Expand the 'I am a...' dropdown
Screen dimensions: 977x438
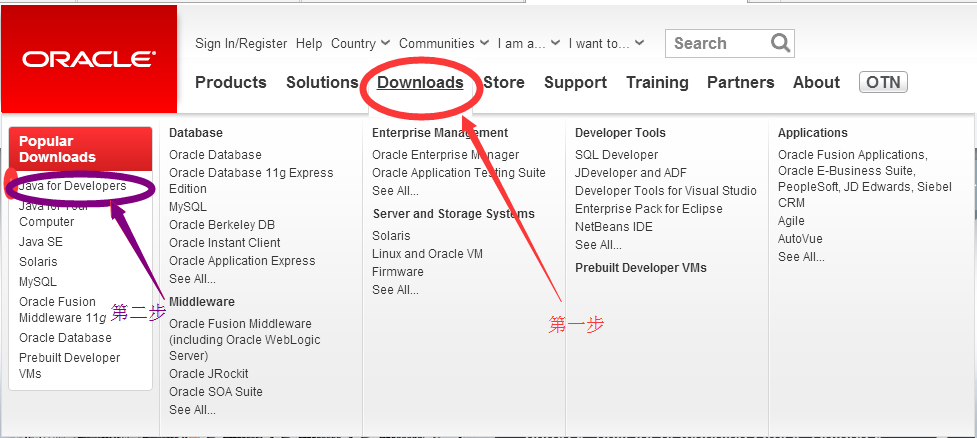[528, 44]
